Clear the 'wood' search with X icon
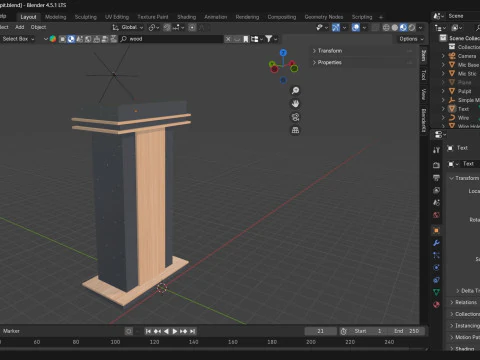Screen dimensions: 480x360 click(228, 39)
